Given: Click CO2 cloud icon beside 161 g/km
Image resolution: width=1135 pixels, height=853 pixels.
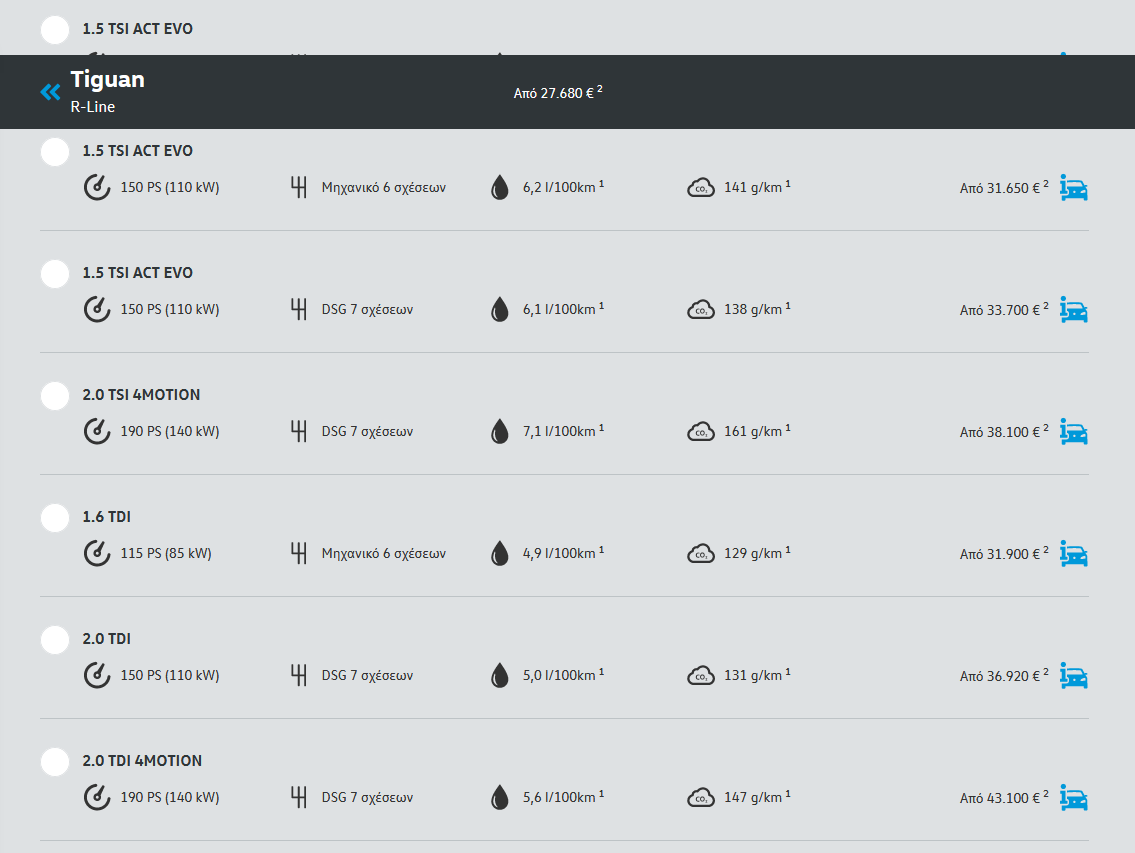Looking at the screenshot, I should (701, 432).
